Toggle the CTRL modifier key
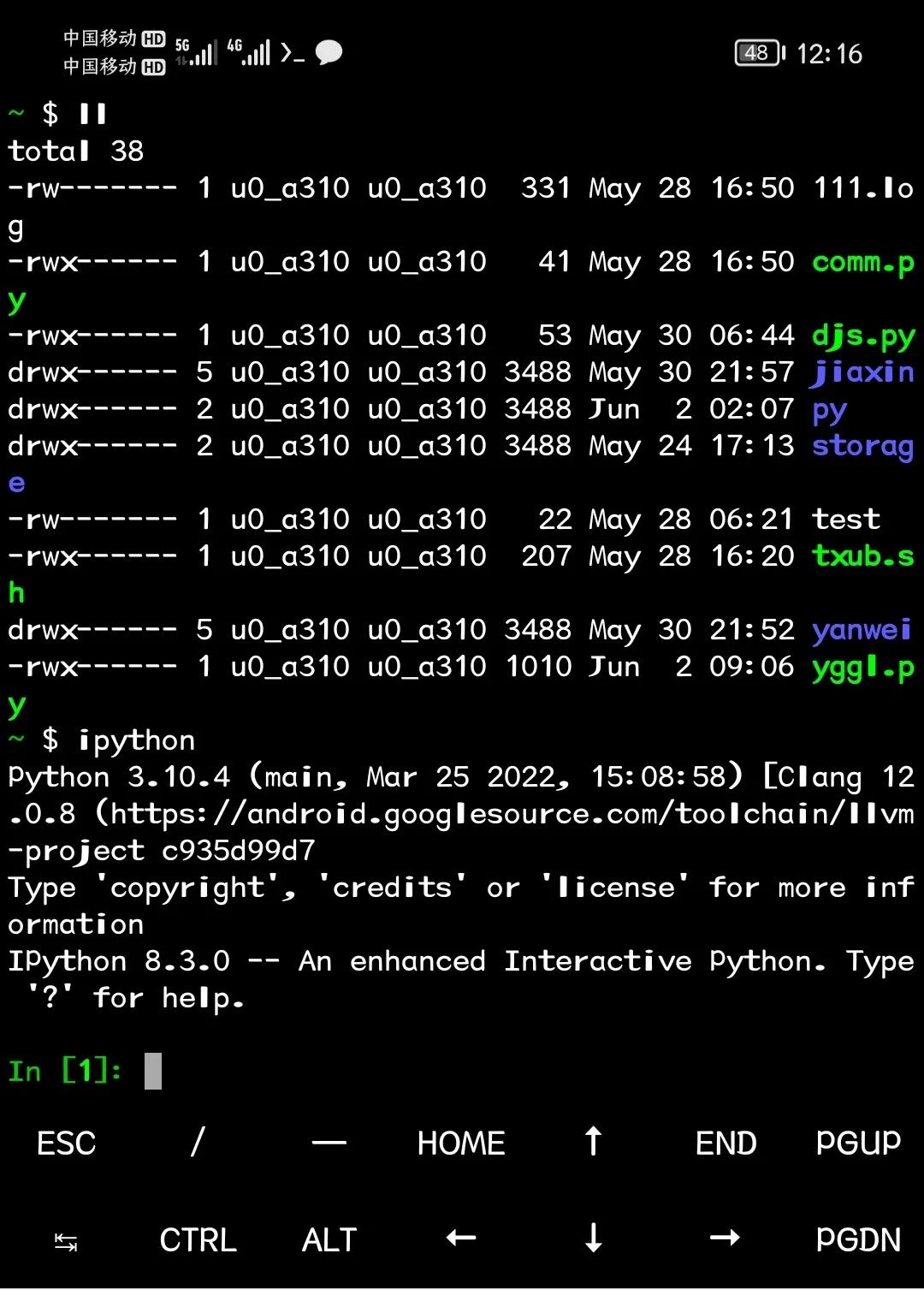The image size is (924, 1301). 198,1239
